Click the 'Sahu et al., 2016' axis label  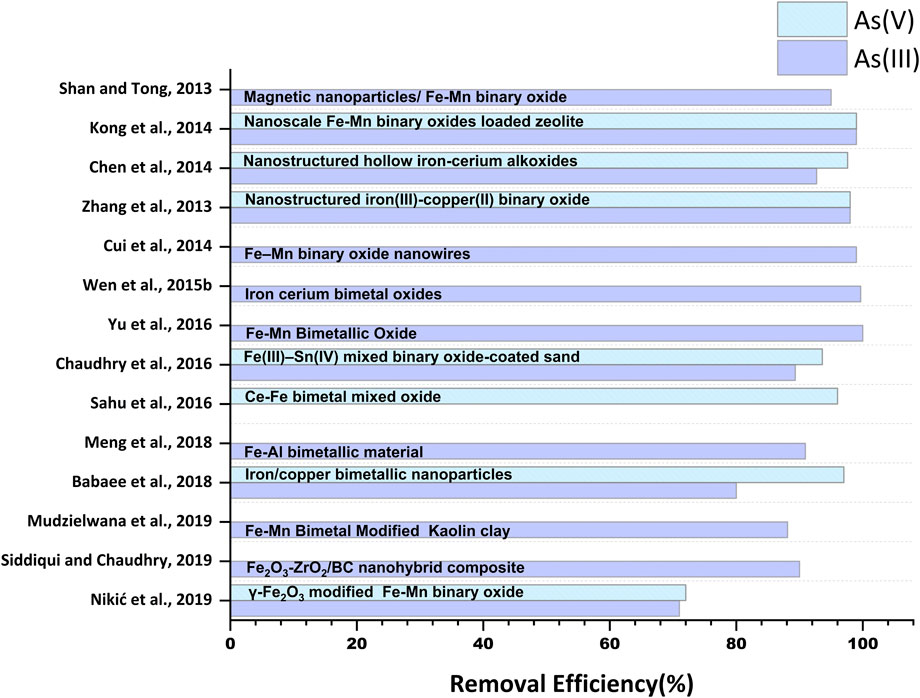151,403
